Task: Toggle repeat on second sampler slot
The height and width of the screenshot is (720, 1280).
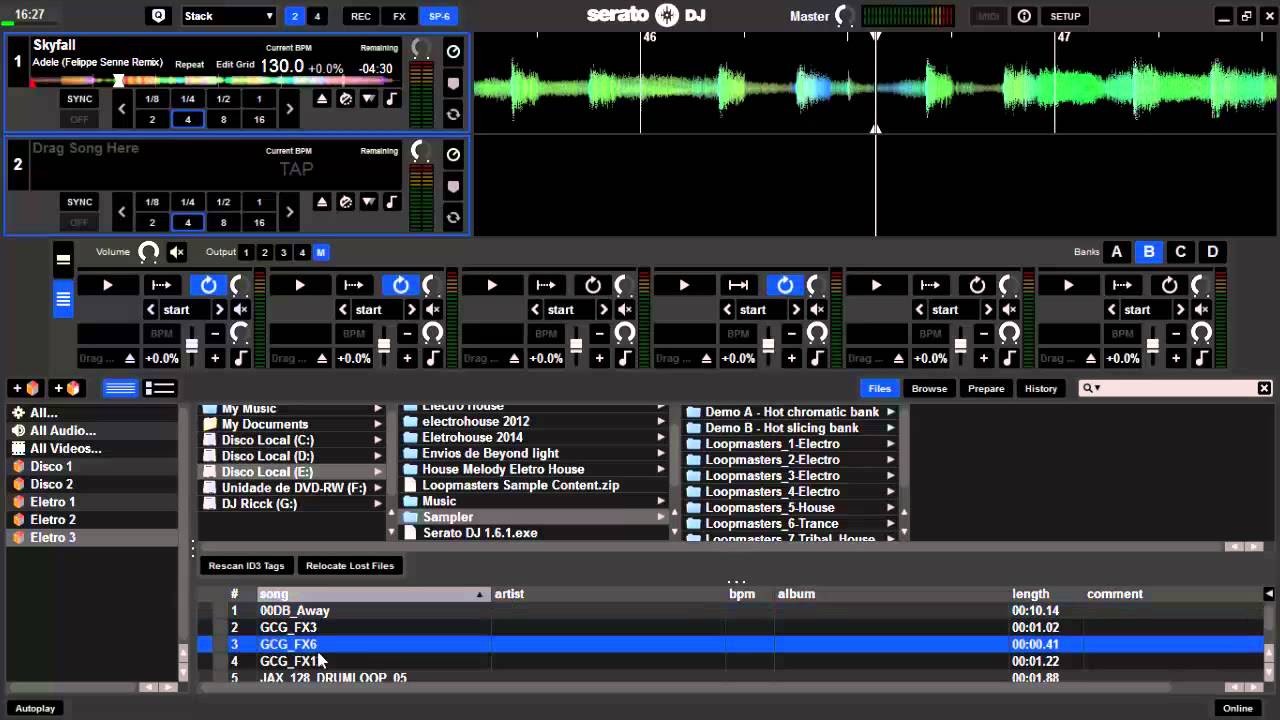Action: (x=400, y=285)
